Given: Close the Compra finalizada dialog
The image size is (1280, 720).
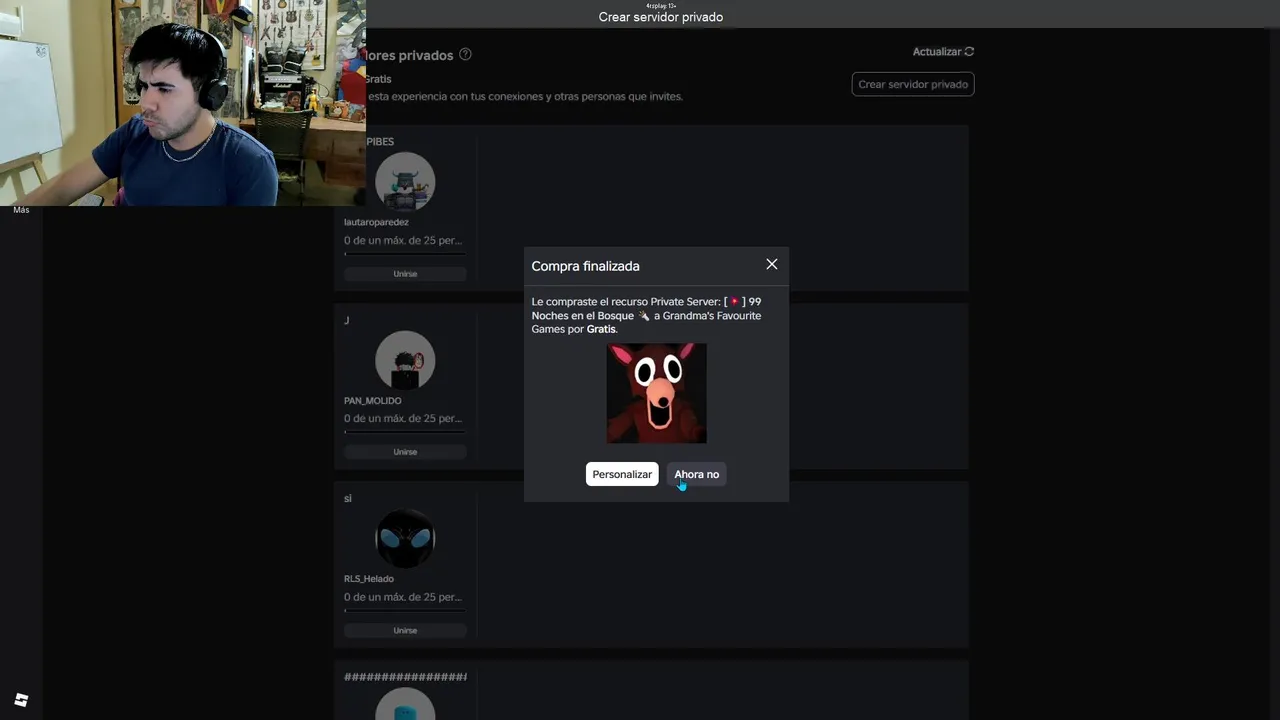Looking at the screenshot, I should (771, 264).
